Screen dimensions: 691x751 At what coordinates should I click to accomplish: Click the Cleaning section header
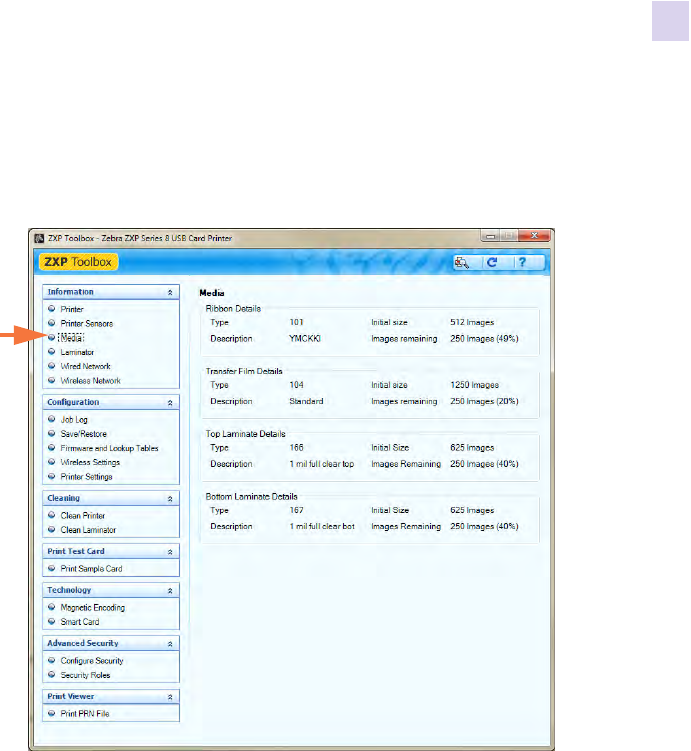coord(111,498)
